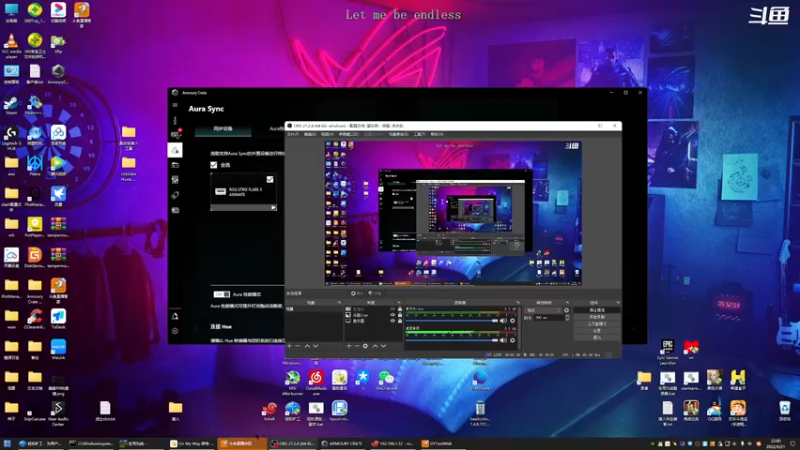Click the OBS transition duration field
800x450 pixels.
(x=548, y=317)
